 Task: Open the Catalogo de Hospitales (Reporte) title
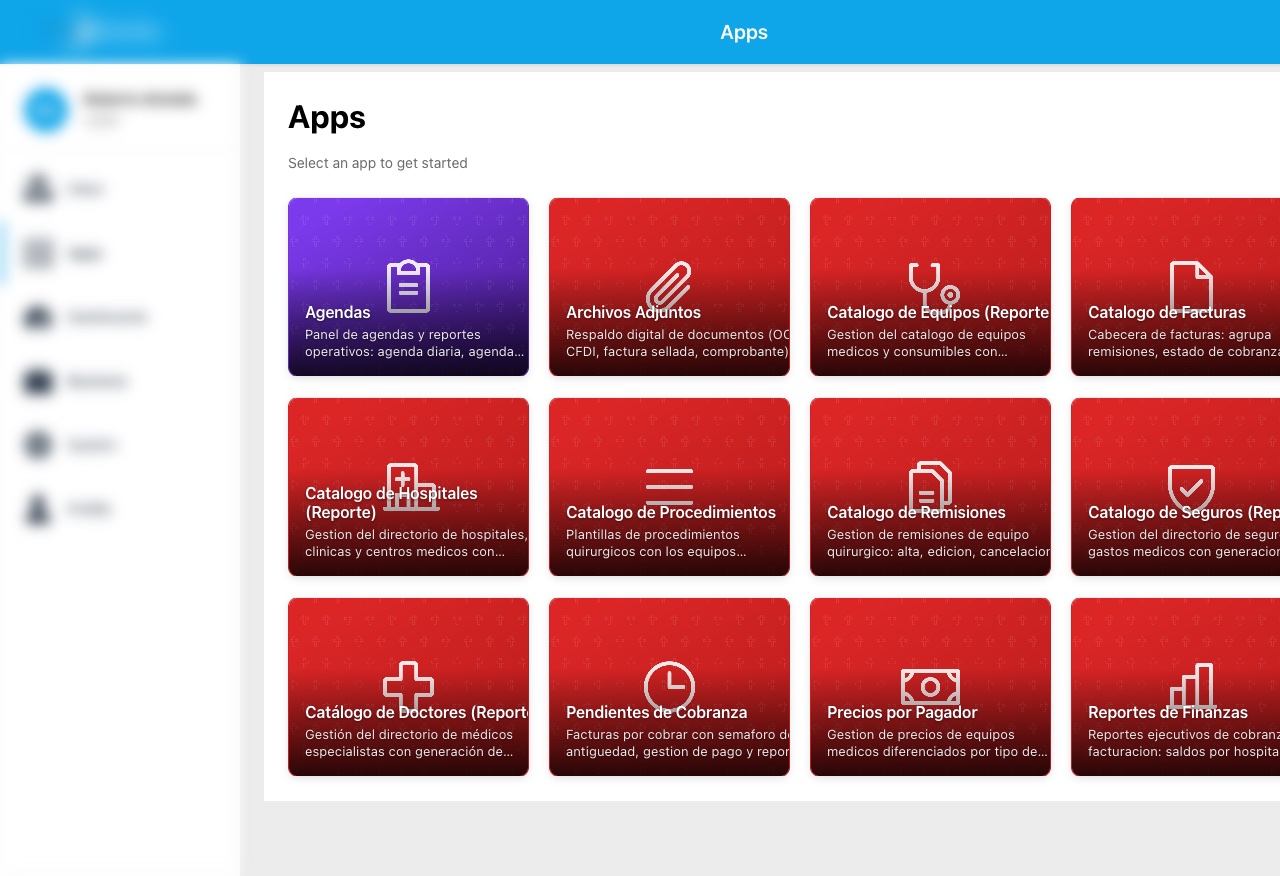point(391,502)
